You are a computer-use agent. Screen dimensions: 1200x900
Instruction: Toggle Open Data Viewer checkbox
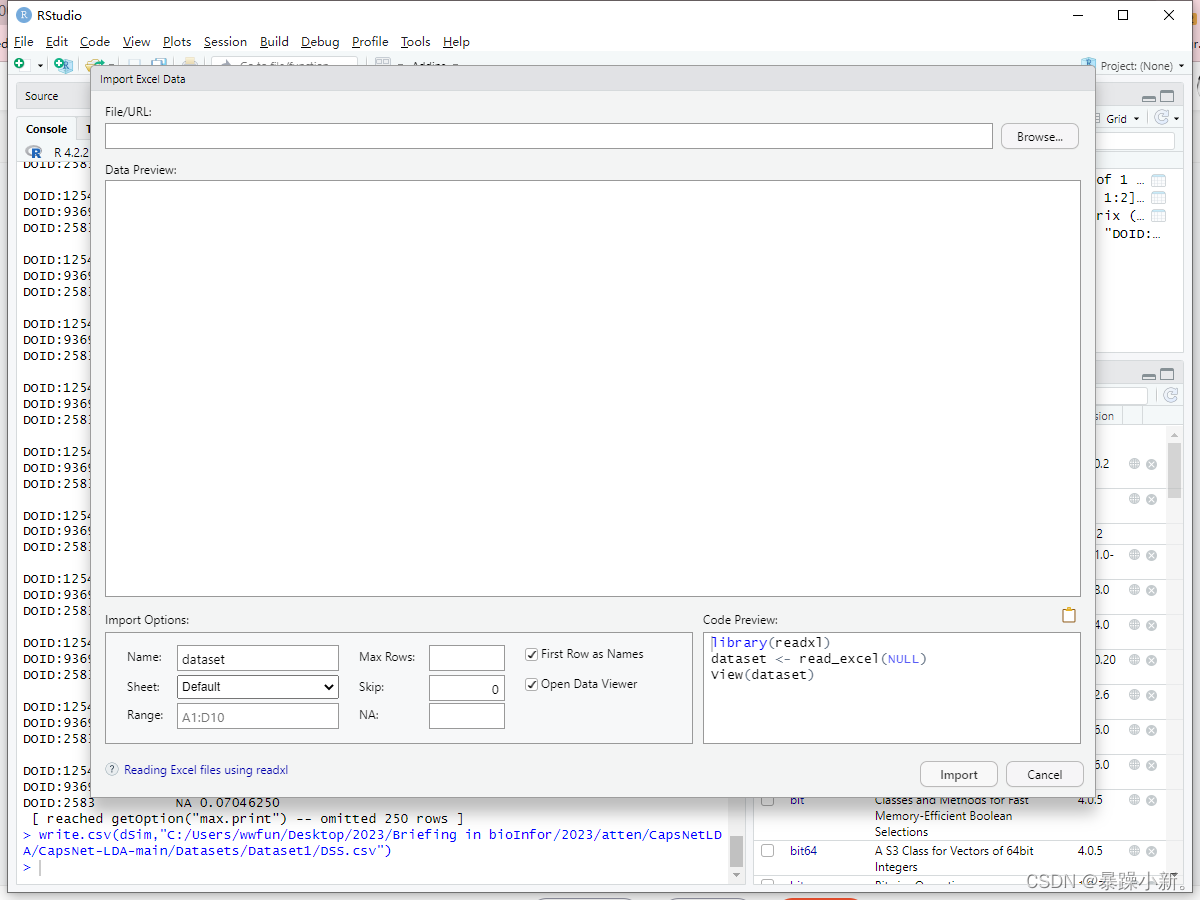coord(531,684)
